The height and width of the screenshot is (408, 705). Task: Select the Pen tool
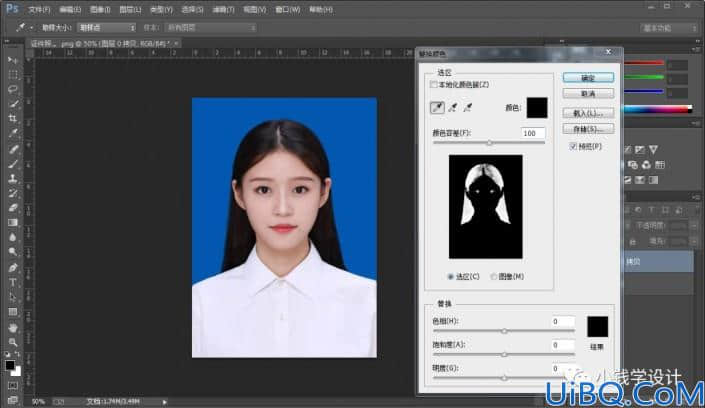tap(13, 268)
